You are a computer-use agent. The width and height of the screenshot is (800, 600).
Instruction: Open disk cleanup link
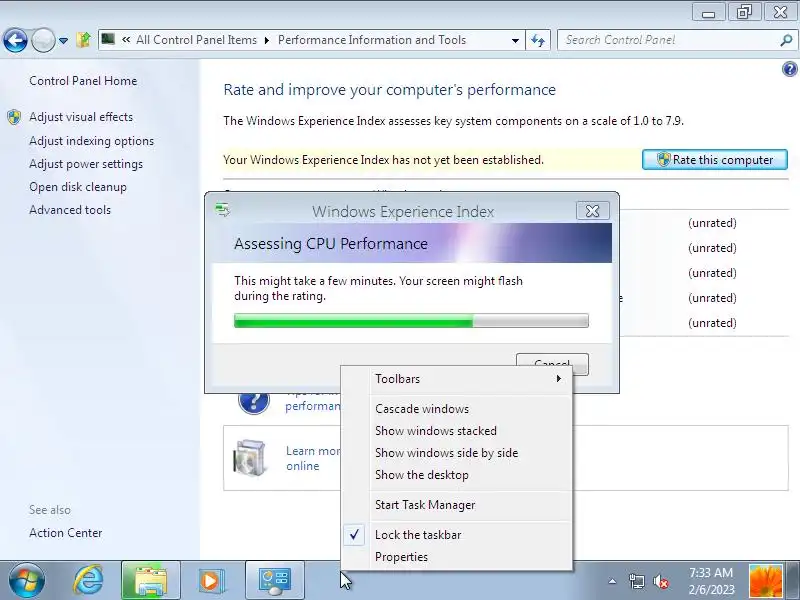click(78, 187)
